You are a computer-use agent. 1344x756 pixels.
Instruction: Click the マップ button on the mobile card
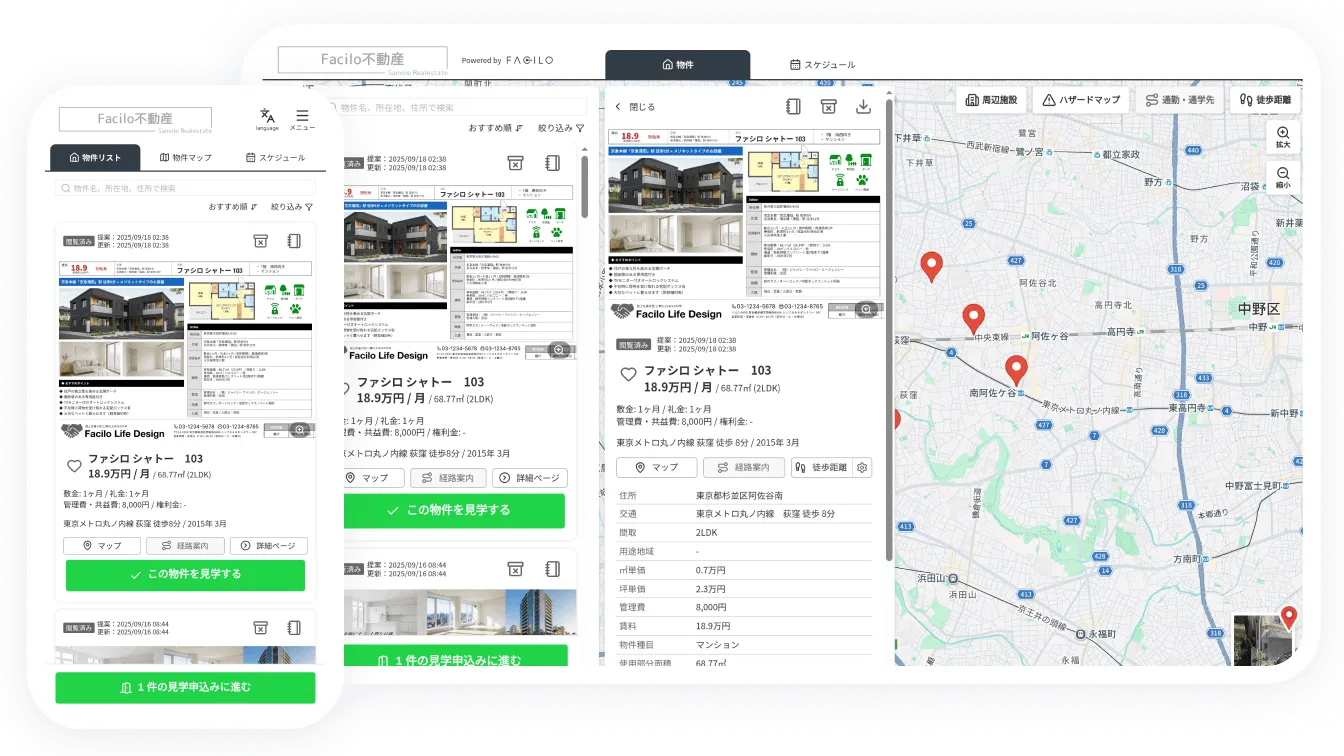click(102, 546)
